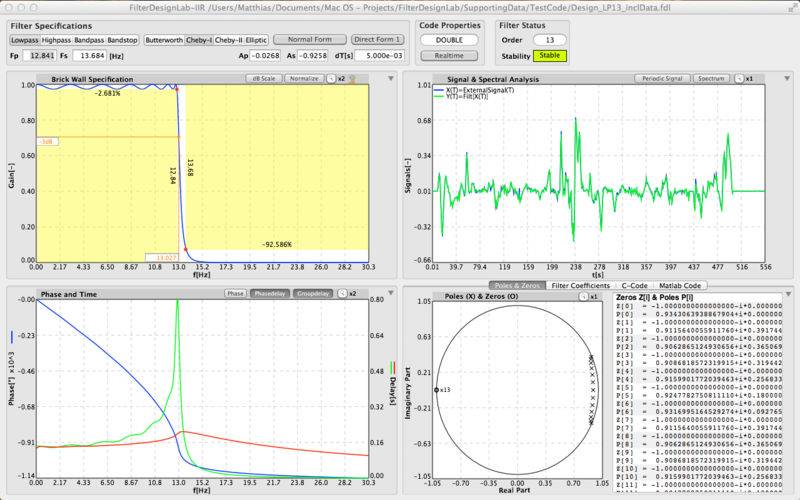Choose the Highpass filter type

[x=56, y=40]
